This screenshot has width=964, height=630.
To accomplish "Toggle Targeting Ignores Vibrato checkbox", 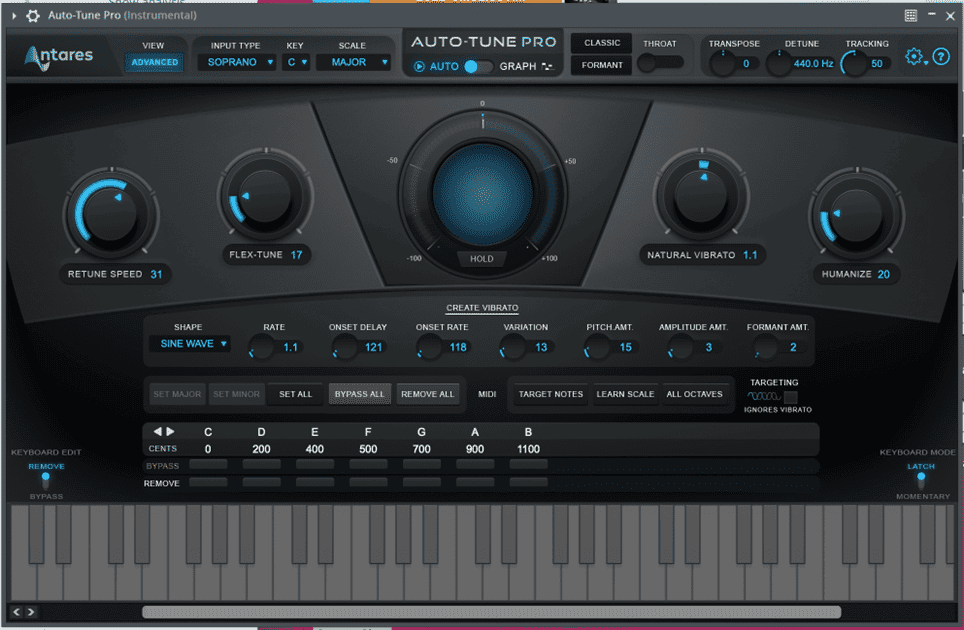I will [791, 397].
